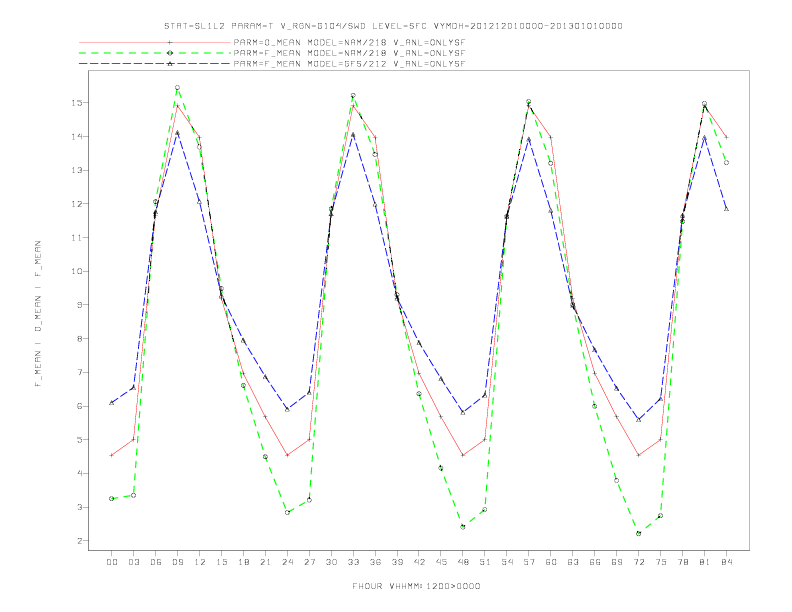Click blue triangle data point at hour 00

point(112,402)
